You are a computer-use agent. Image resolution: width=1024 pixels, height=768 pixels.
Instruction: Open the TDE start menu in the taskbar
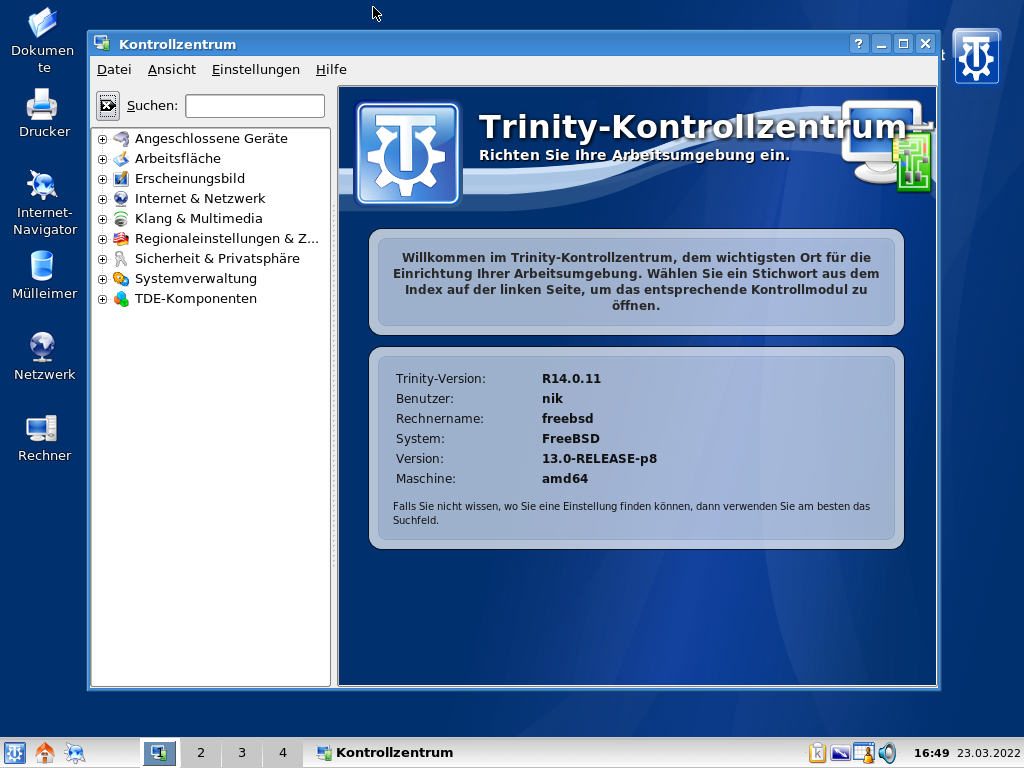14,753
